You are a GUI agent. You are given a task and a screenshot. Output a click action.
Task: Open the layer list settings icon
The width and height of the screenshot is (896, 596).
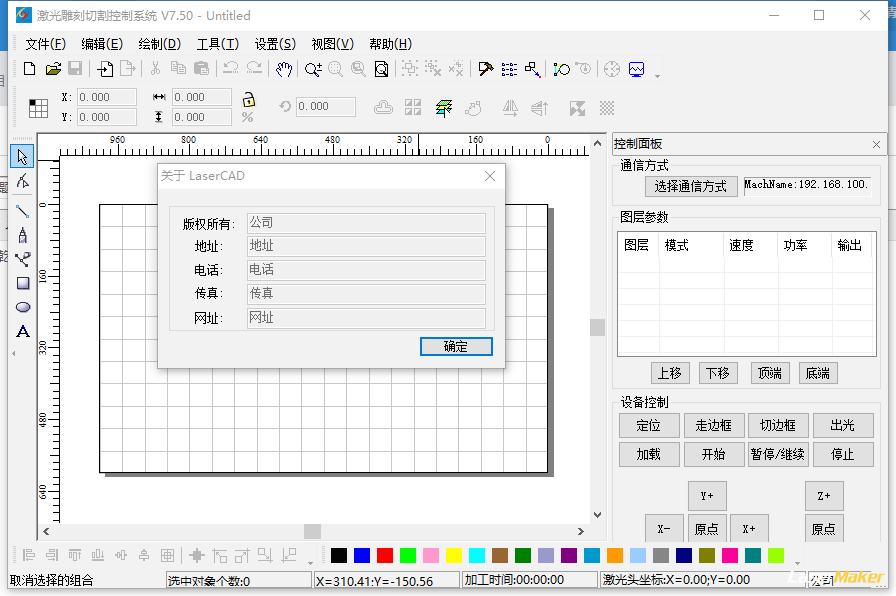coord(509,69)
